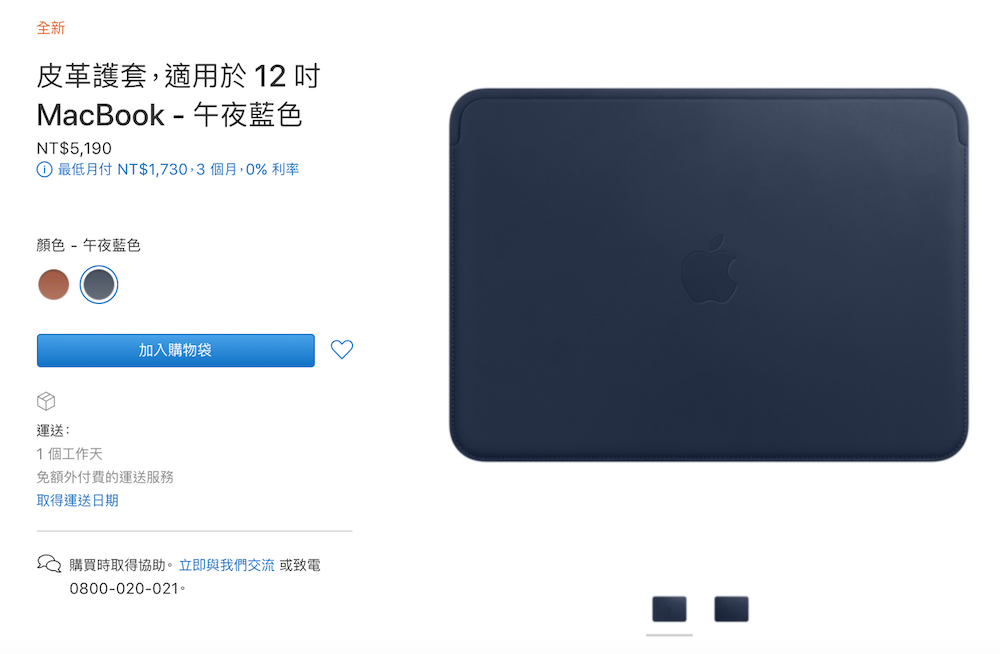Click the NT$5,190 price text
The width and height of the screenshot is (1000, 654).
(x=74, y=148)
